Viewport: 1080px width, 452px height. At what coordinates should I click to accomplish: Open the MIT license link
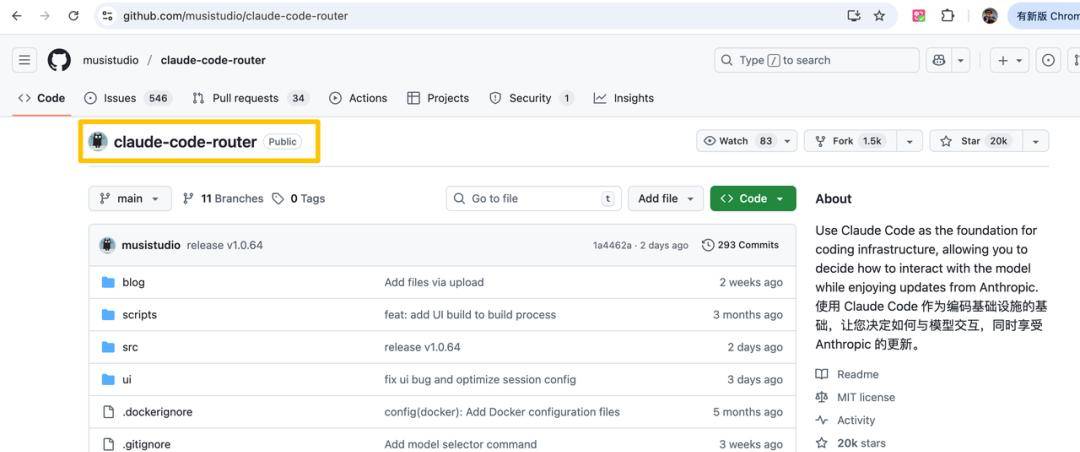click(x=865, y=397)
